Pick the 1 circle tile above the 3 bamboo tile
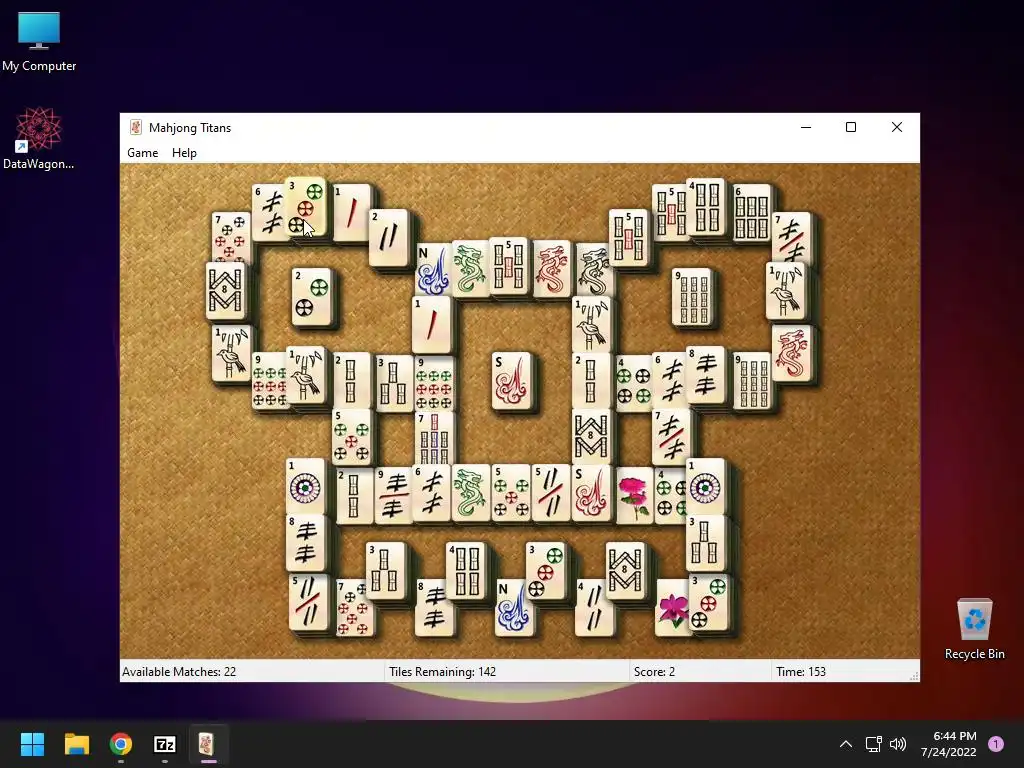 pos(705,486)
